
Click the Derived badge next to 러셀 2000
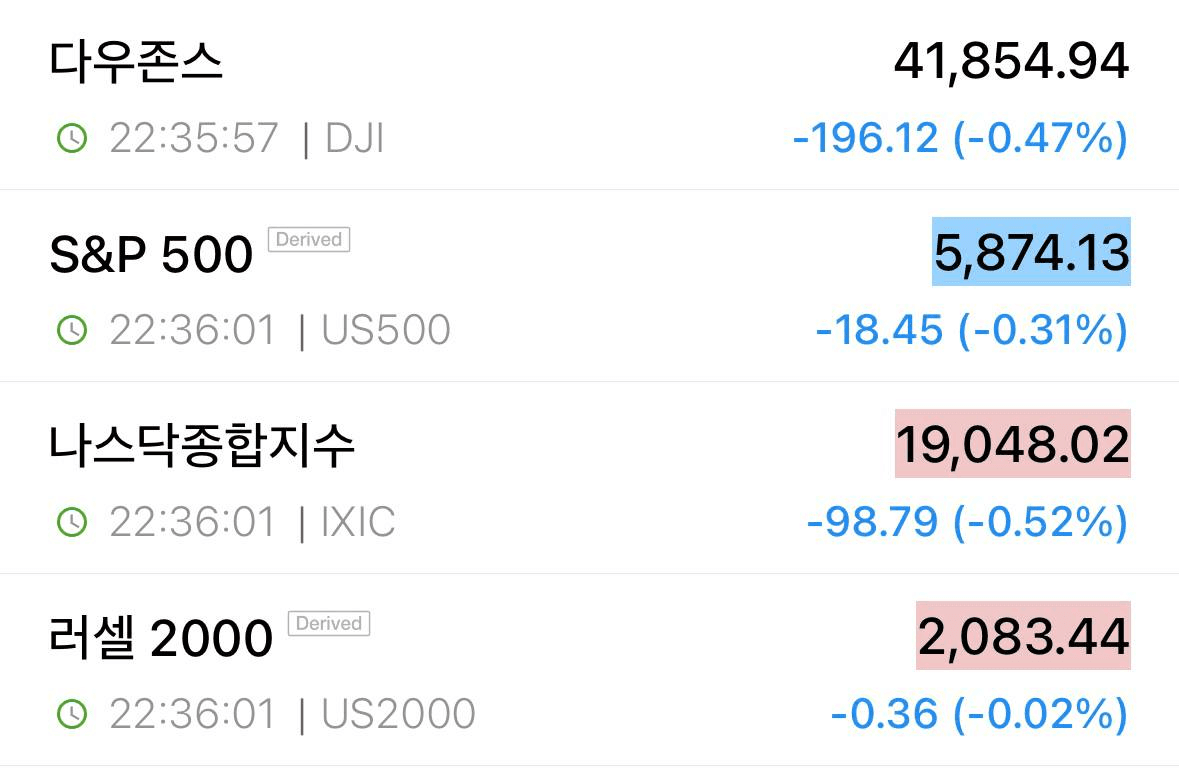click(329, 623)
